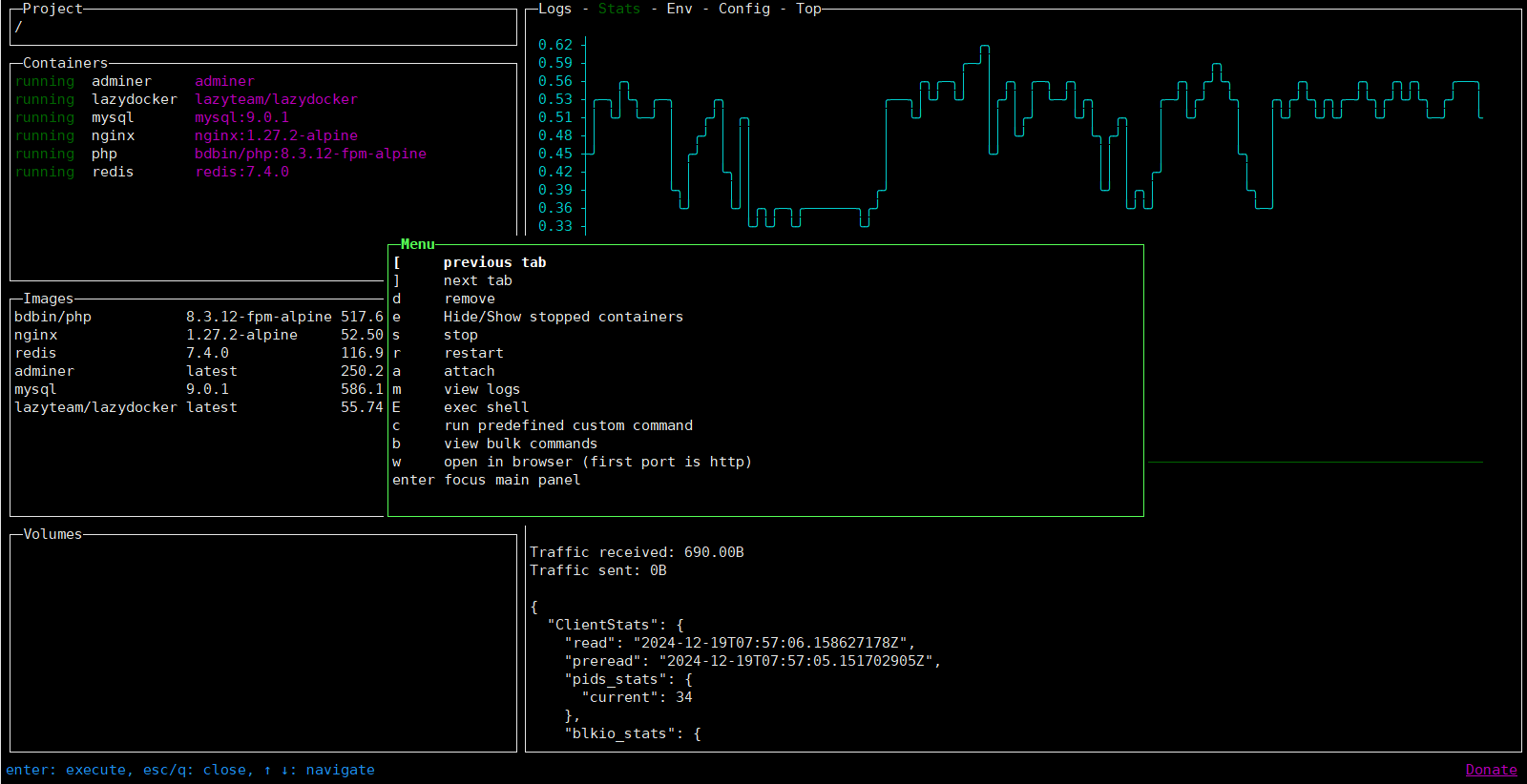The image size is (1527, 784).
Task: Open the Env tab
Action: tap(680, 9)
